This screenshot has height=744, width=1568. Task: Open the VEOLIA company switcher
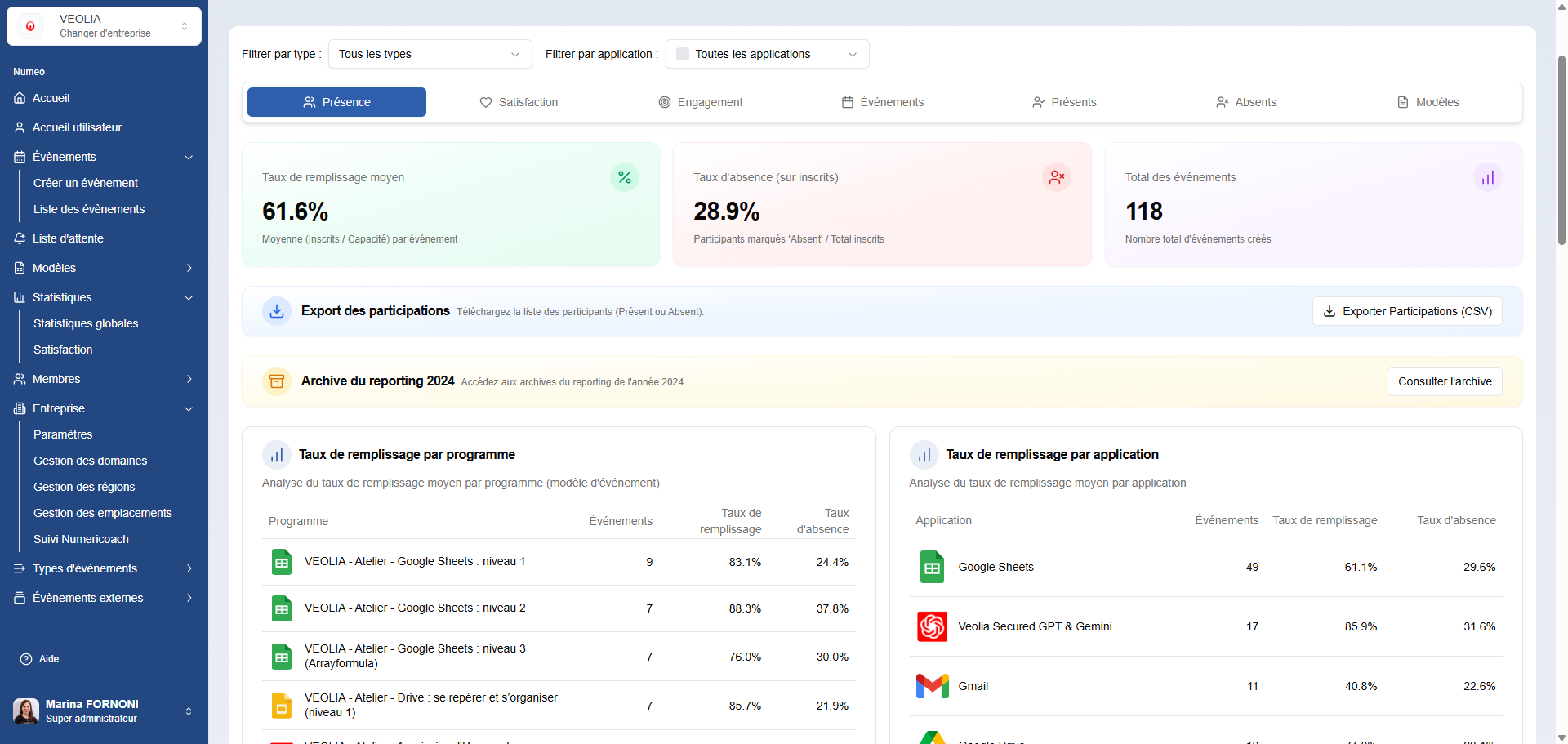(x=104, y=26)
